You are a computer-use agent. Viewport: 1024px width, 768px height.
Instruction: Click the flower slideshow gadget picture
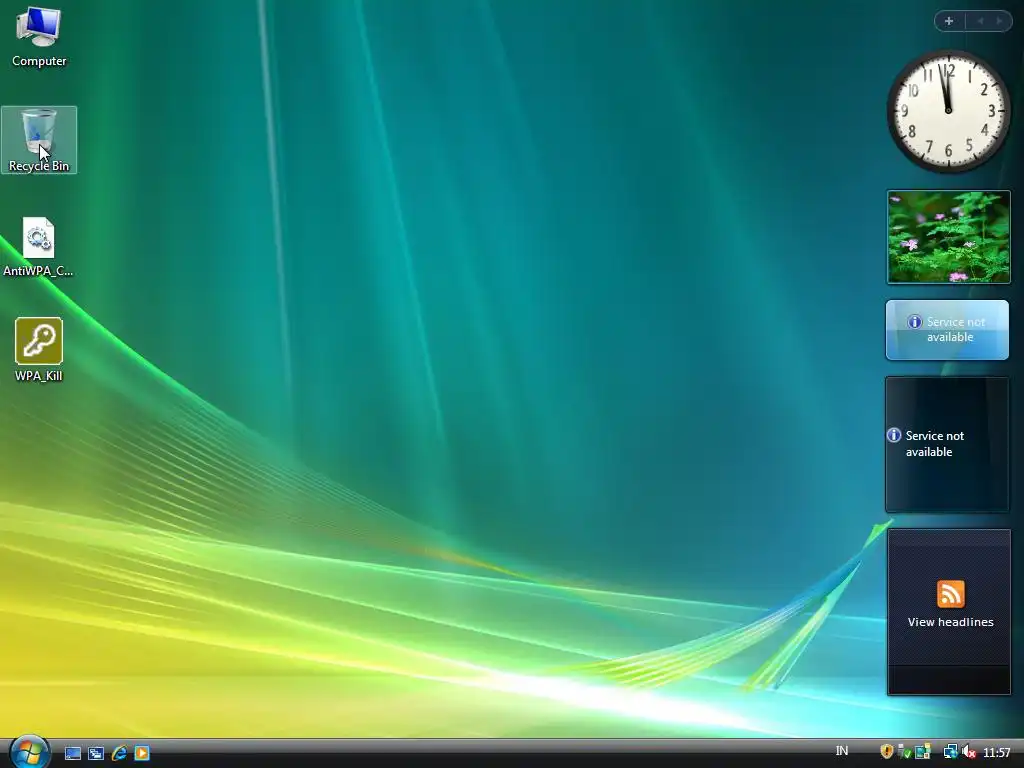(948, 237)
